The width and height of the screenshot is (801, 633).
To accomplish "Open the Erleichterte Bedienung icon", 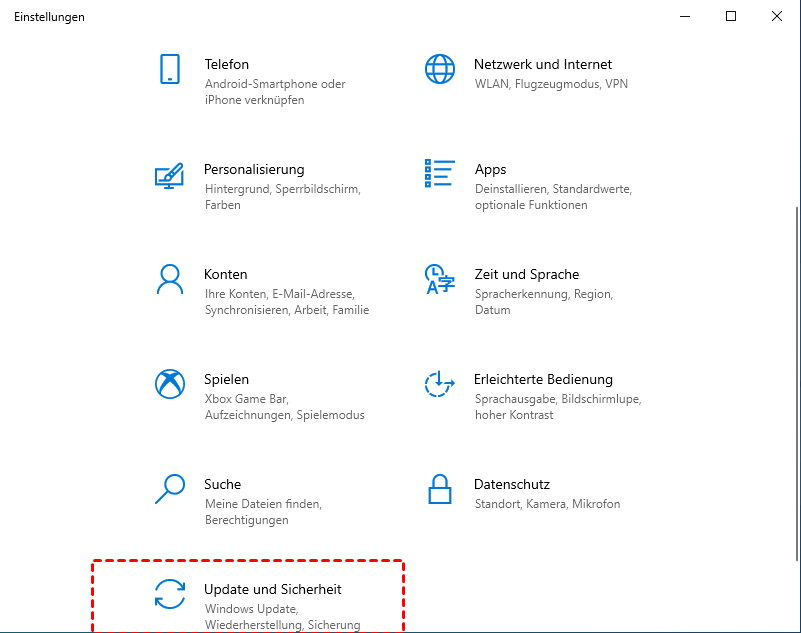I will tap(439, 384).
